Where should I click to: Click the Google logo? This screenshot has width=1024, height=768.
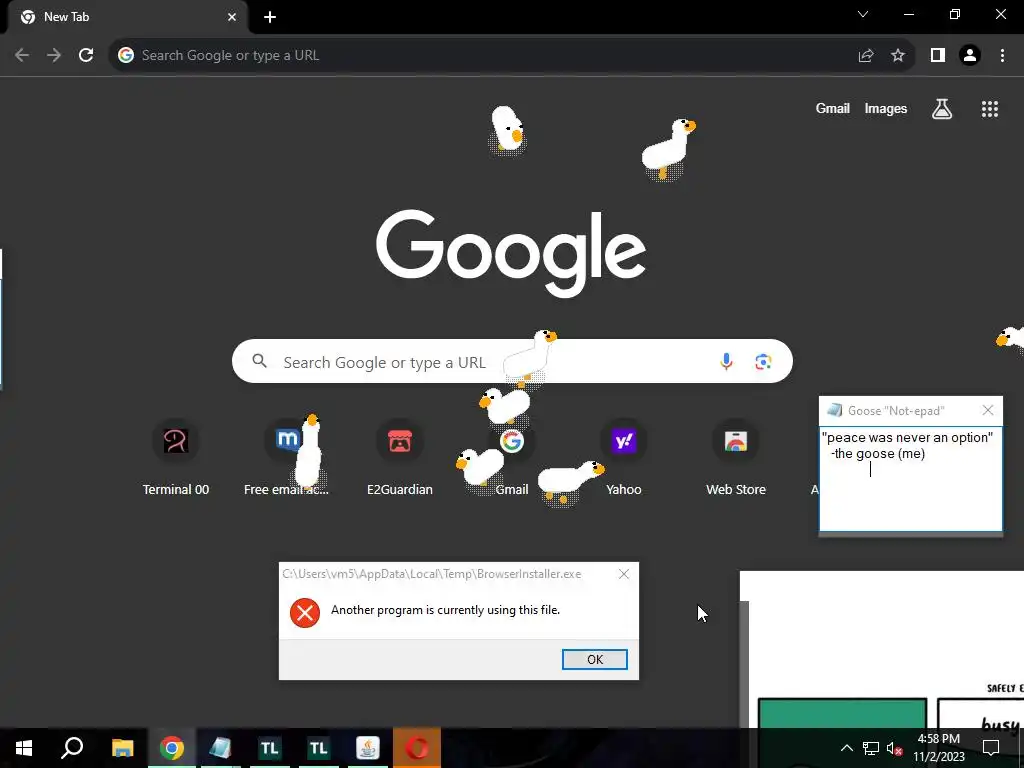point(511,252)
